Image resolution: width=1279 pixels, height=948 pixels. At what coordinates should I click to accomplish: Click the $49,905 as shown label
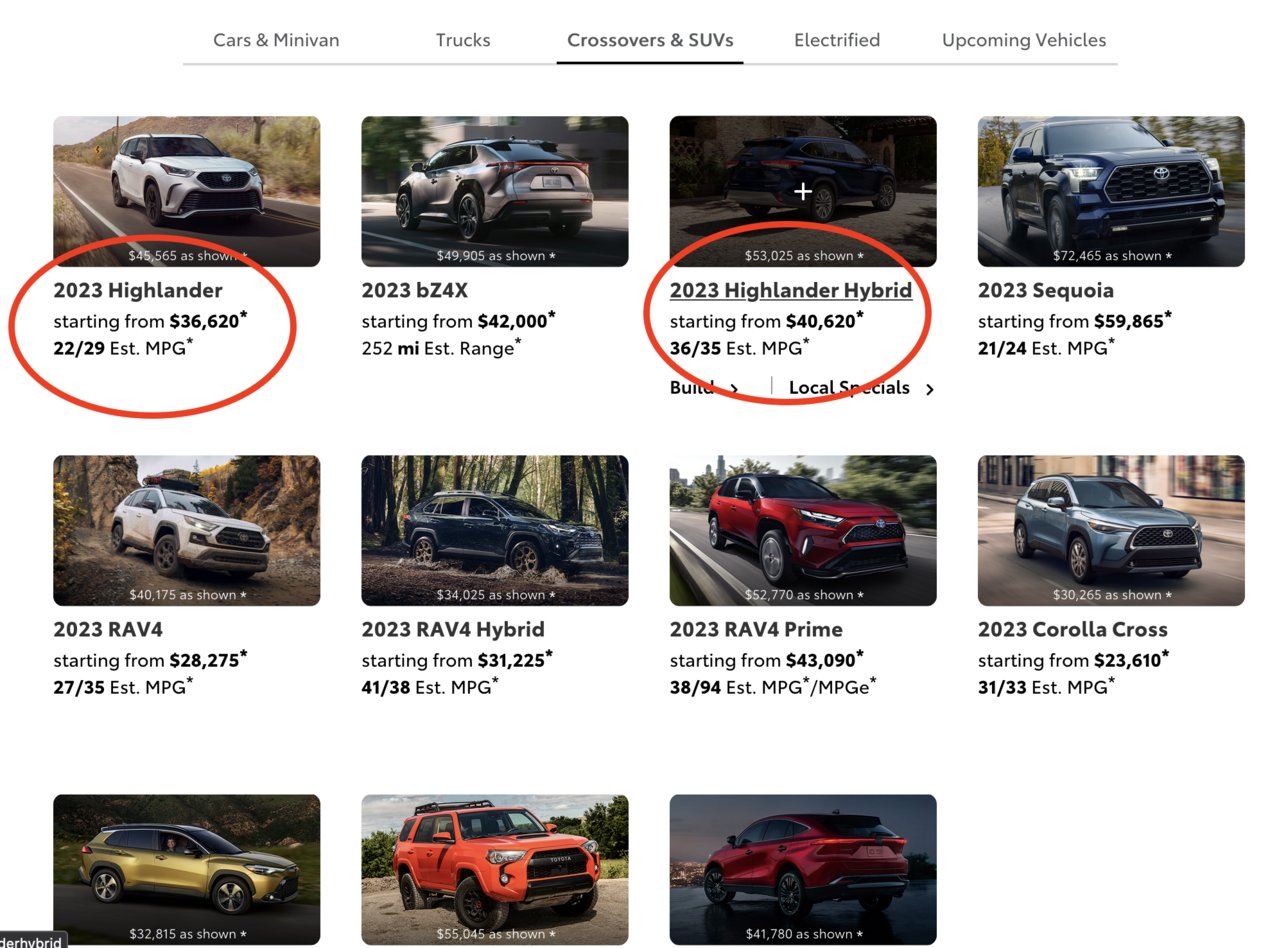495,256
